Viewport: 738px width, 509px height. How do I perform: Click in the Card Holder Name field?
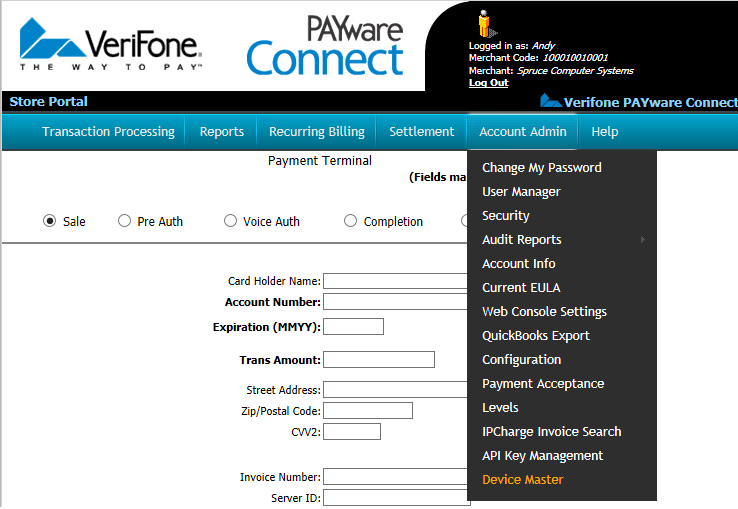(395, 281)
